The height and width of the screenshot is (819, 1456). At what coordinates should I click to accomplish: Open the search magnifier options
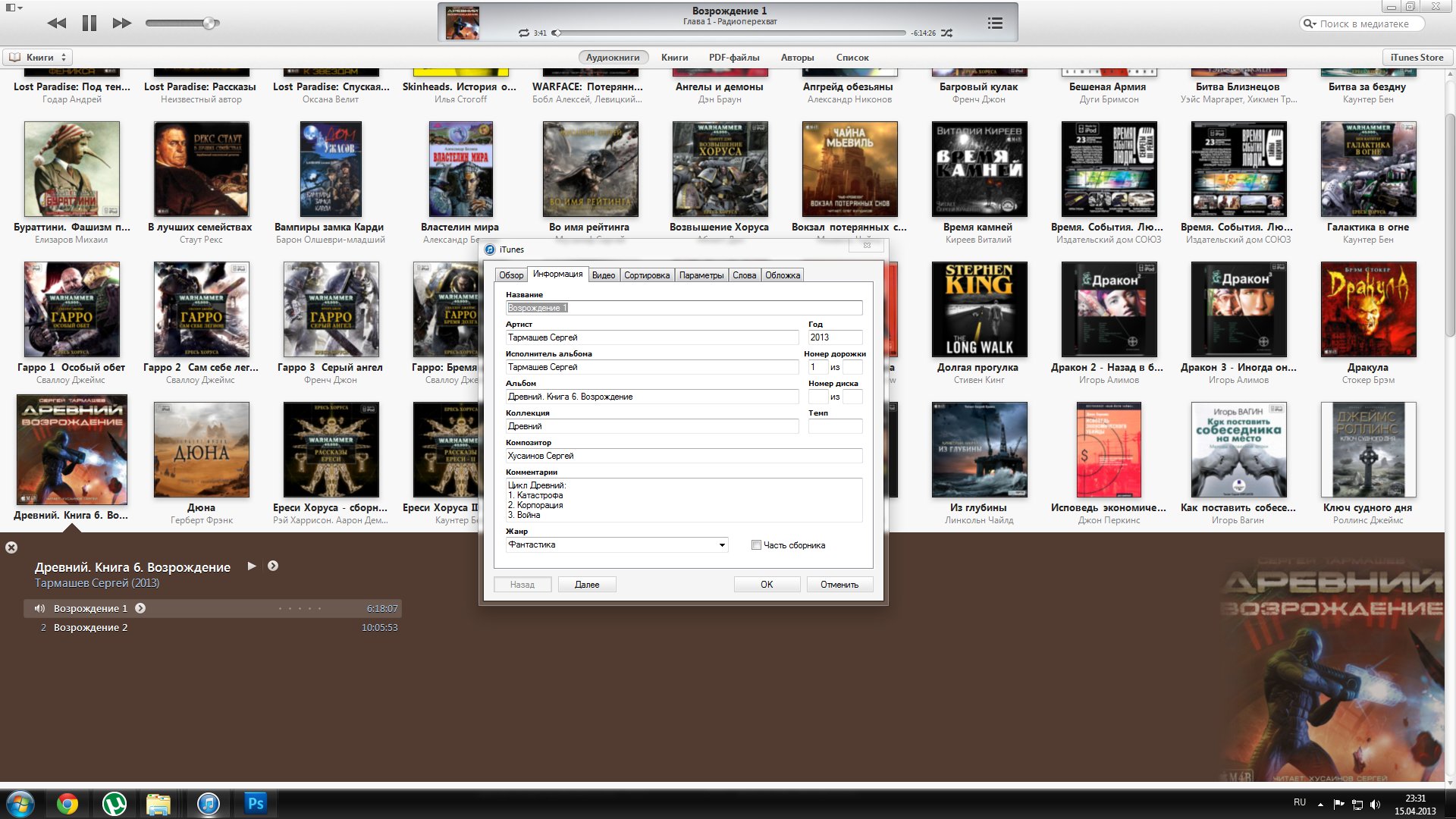(x=1310, y=24)
